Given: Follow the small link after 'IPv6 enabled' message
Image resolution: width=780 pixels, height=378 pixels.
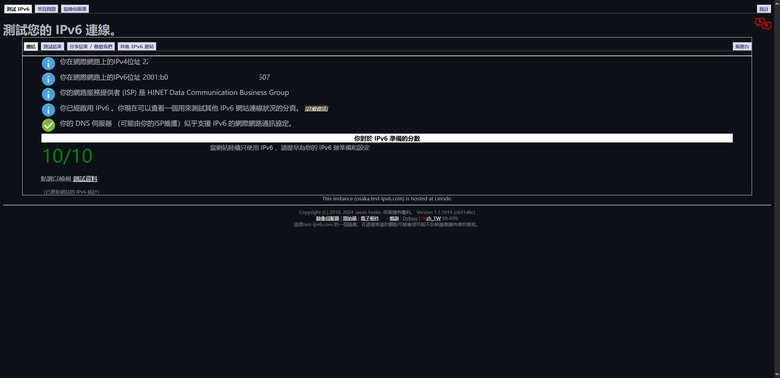Looking at the screenshot, I should 316,108.
